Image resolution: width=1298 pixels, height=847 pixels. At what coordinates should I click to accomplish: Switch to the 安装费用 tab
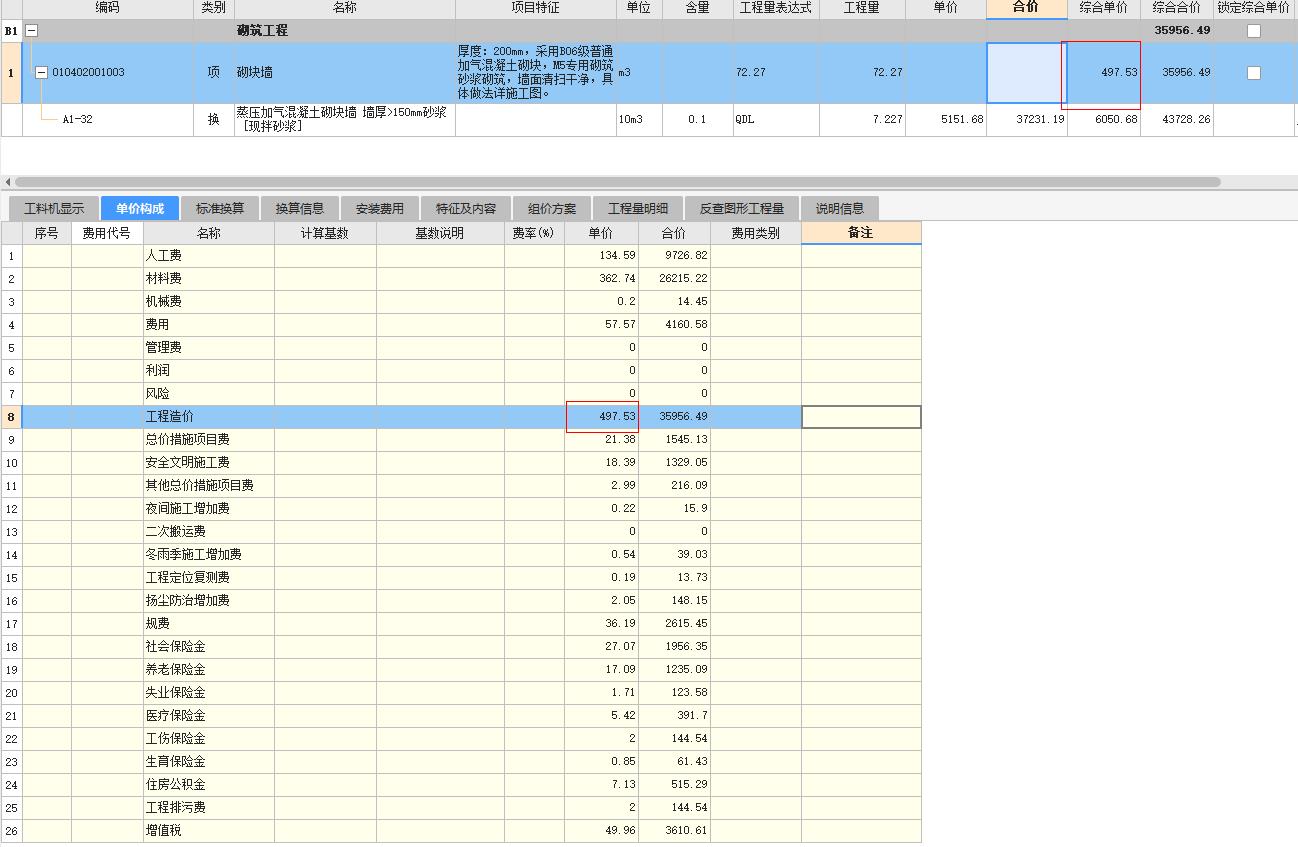(380, 209)
